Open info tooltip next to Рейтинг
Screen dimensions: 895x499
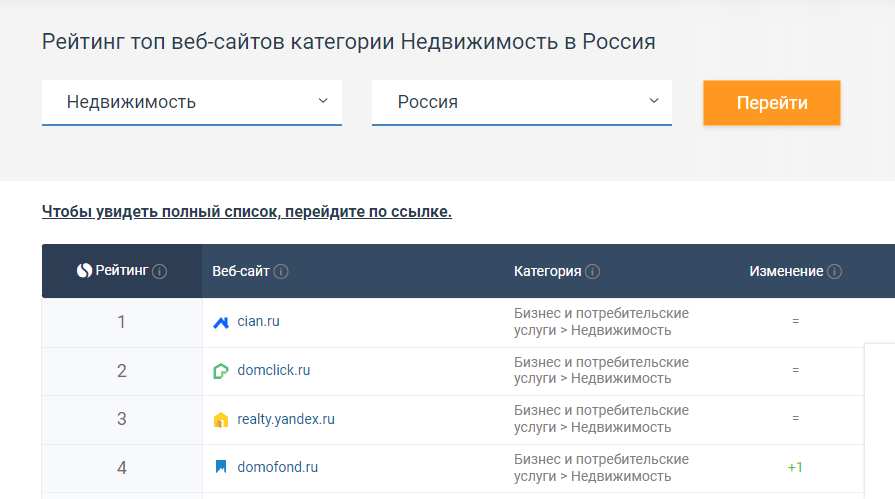click(x=160, y=271)
